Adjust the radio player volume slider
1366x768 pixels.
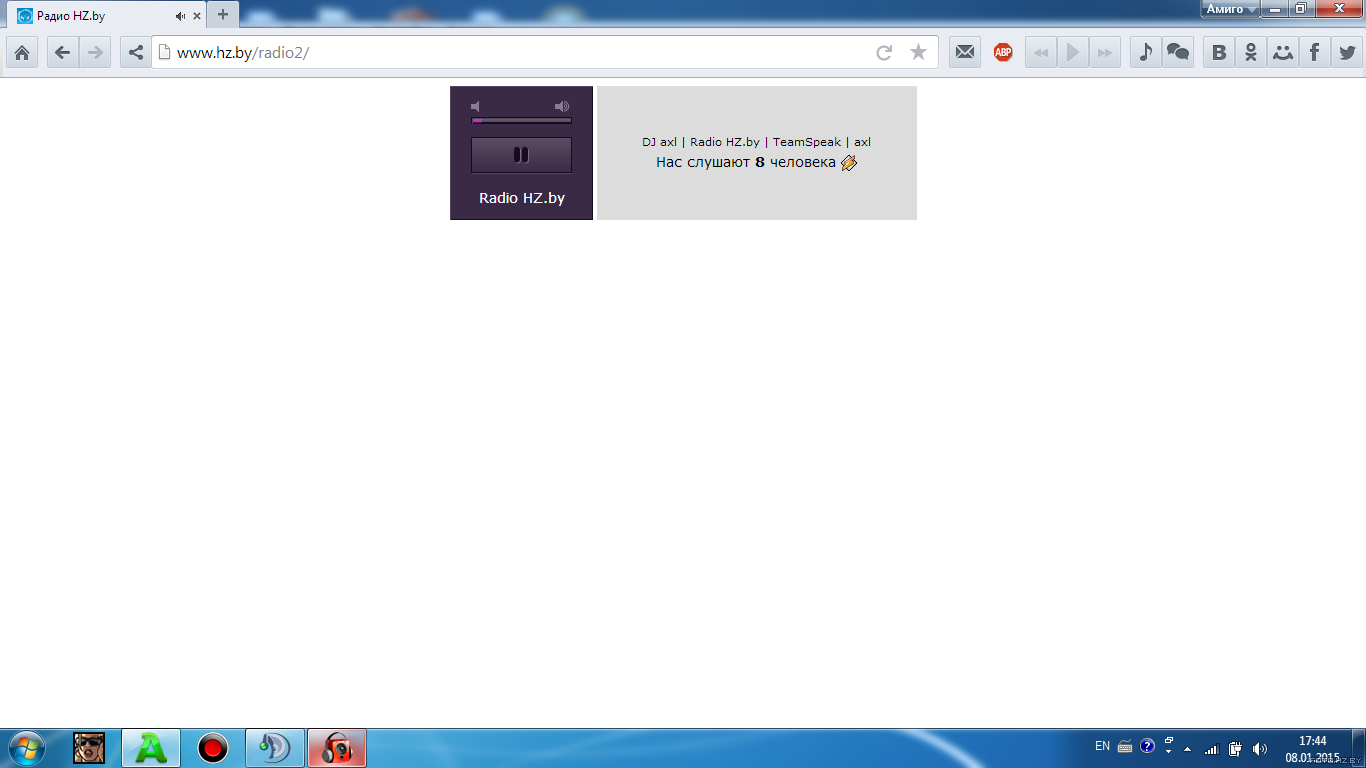click(x=521, y=120)
